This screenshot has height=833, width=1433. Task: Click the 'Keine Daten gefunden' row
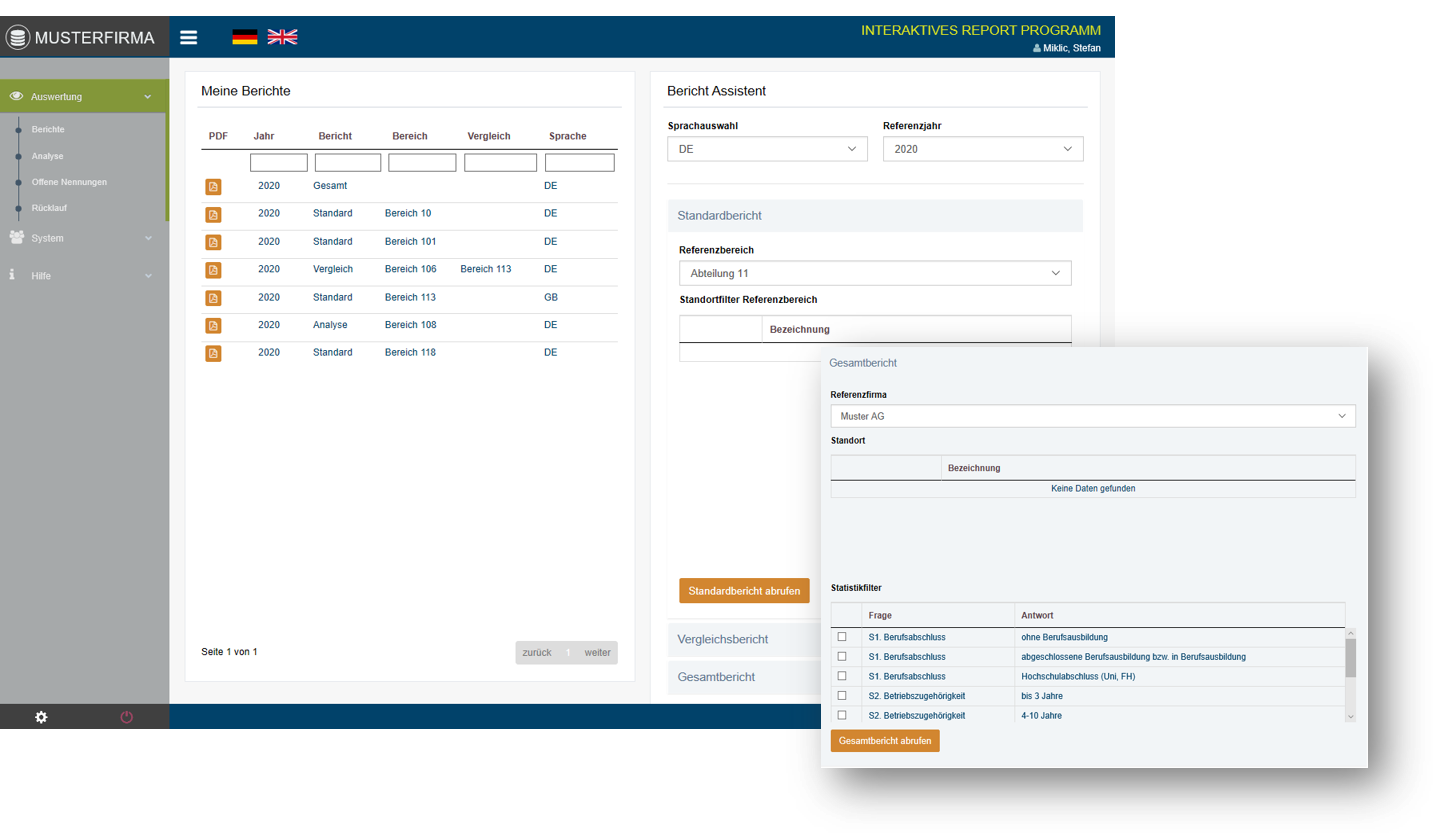tap(1093, 489)
